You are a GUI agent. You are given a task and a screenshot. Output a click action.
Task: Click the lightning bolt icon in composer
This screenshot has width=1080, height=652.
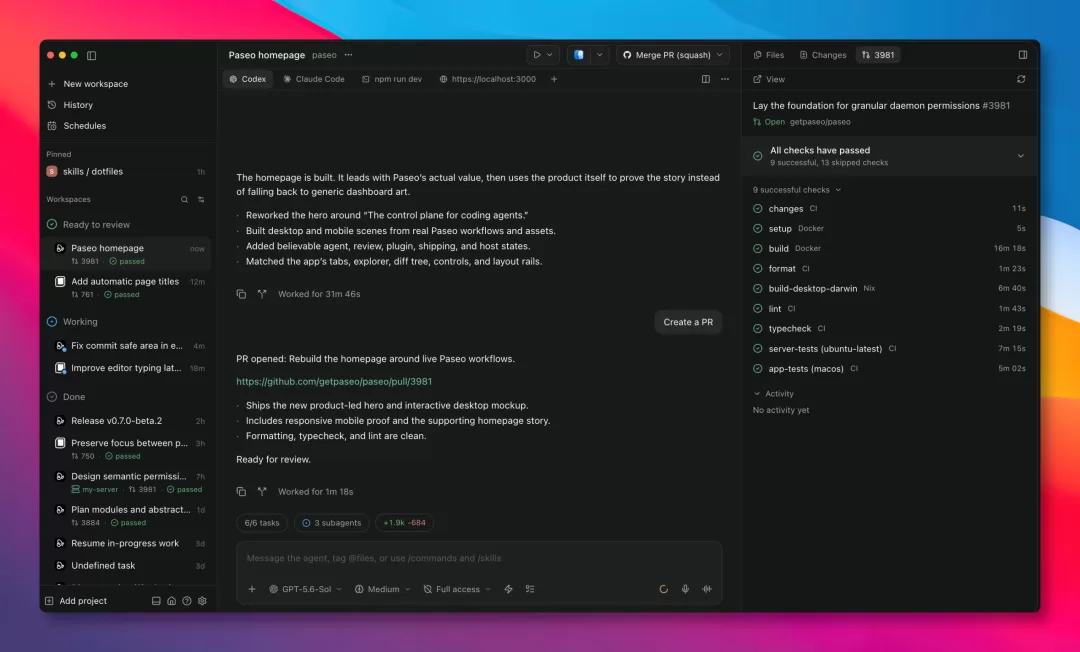[508, 589]
